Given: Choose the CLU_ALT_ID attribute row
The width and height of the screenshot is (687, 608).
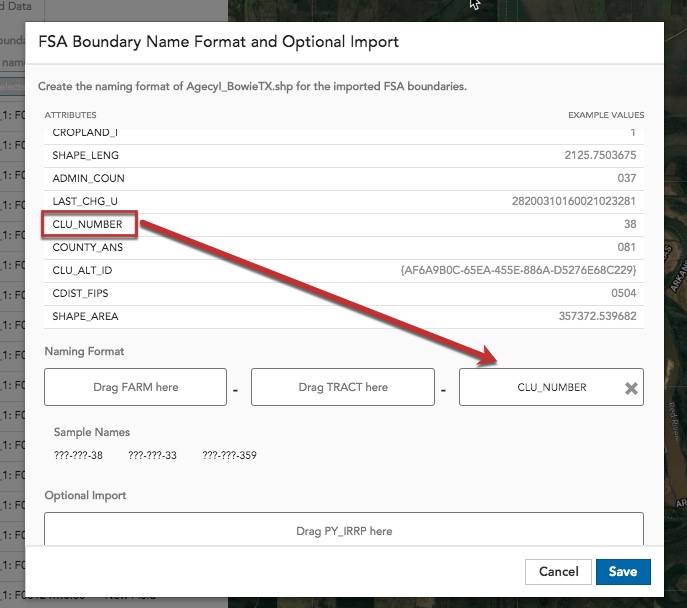Looking at the screenshot, I should tap(83, 270).
